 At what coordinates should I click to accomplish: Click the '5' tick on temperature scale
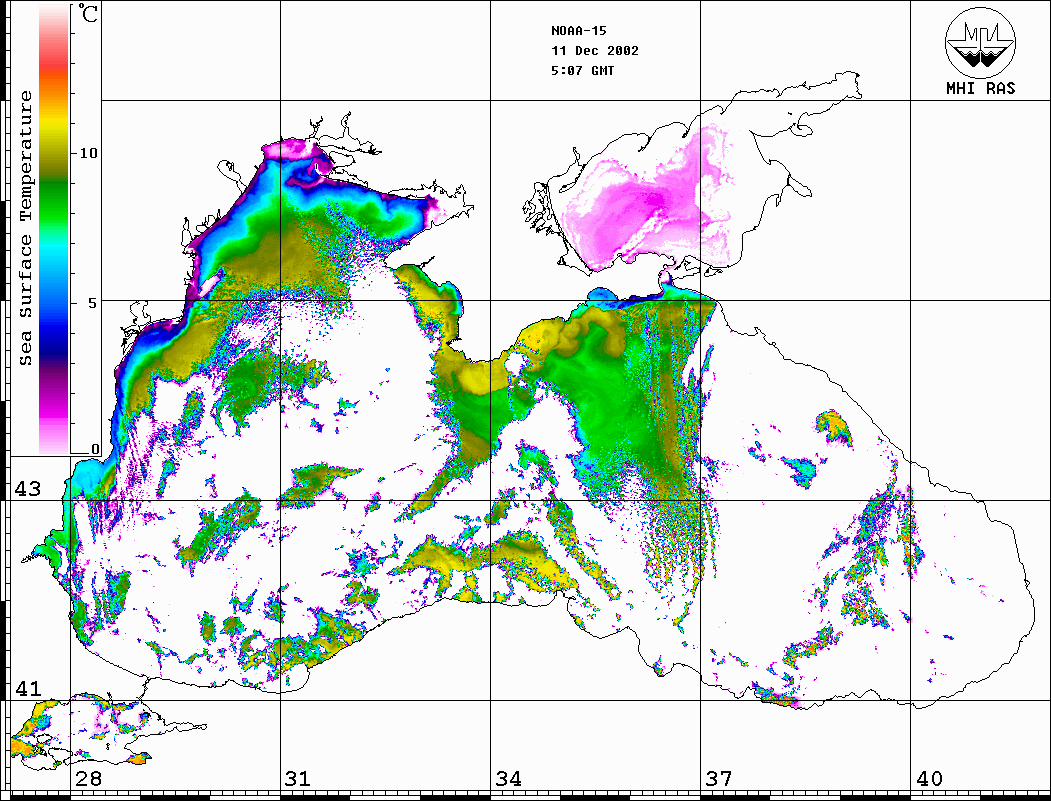(92, 303)
